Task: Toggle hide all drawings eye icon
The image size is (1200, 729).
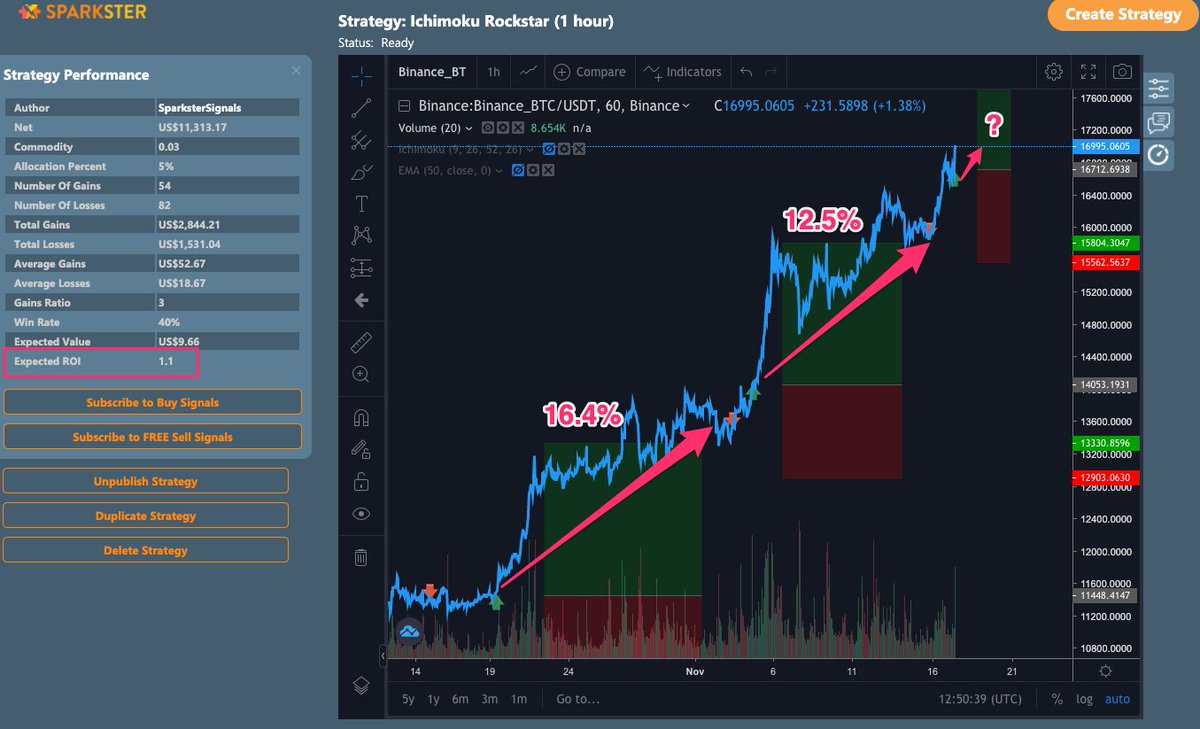Action: tap(362, 514)
